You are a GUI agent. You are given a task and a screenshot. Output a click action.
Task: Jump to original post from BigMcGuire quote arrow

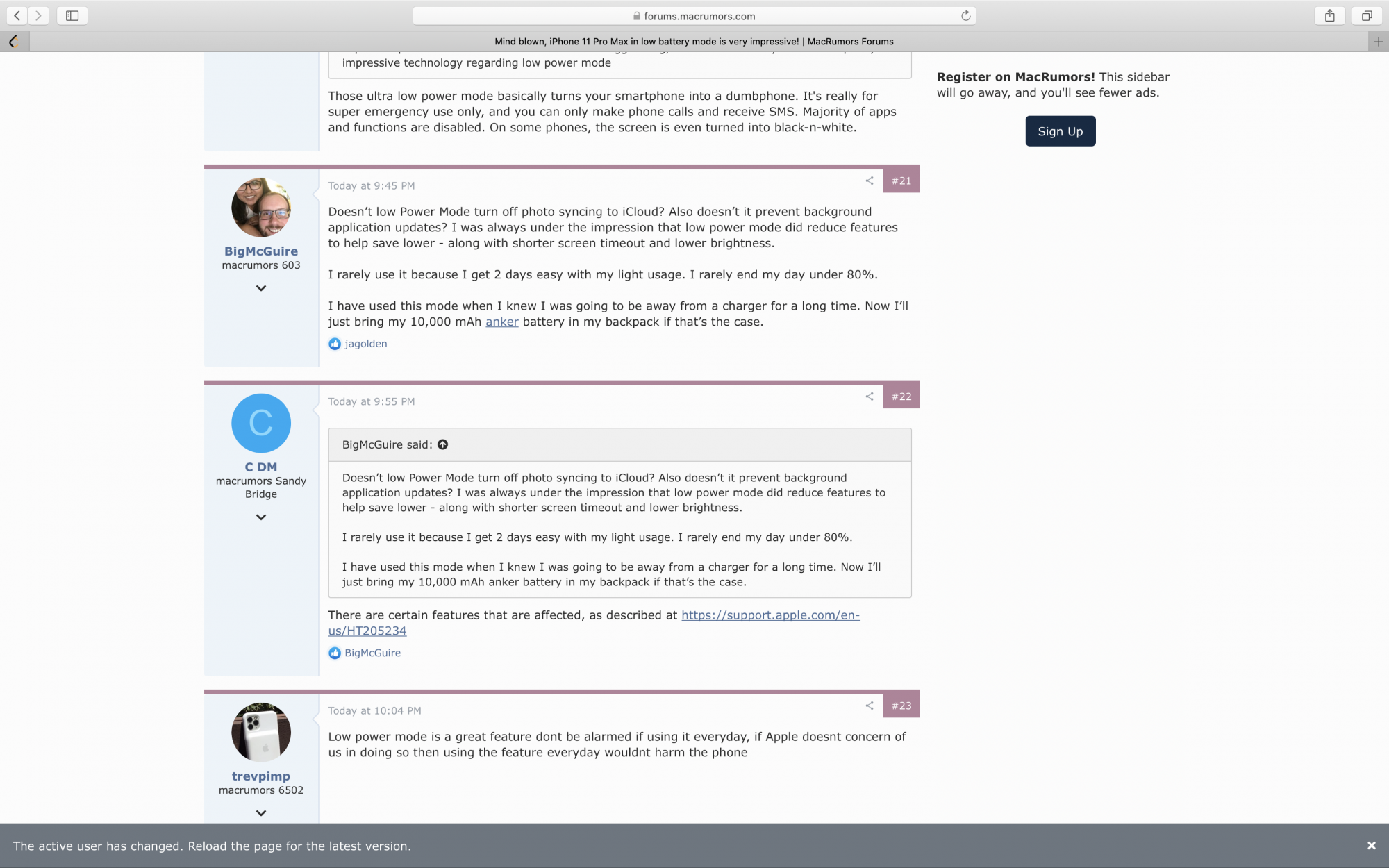(443, 444)
